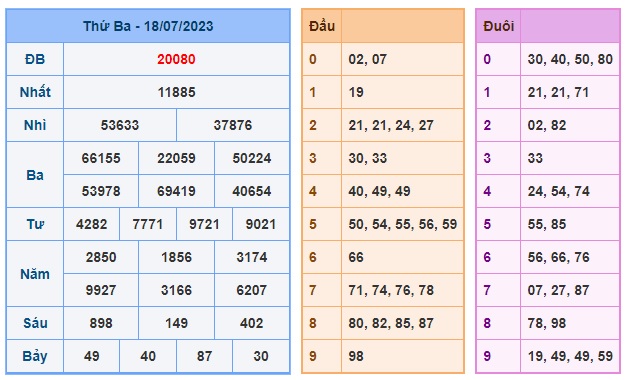This screenshot has height=380, width=626.
Task: Select the Đầu column header
Action: (322, 26)
